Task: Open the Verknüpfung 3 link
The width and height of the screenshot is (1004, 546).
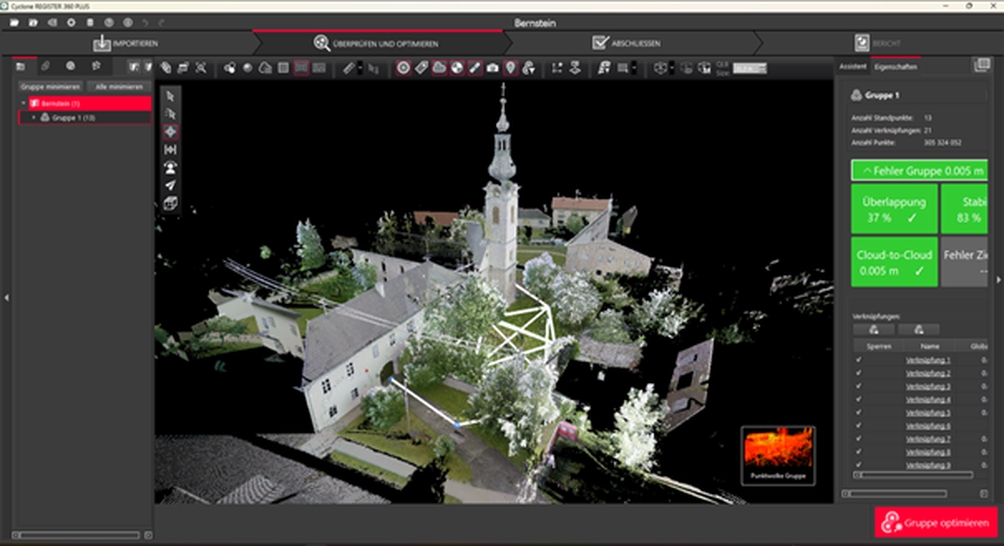Action: pyautogui.click(x=926, y=386)
